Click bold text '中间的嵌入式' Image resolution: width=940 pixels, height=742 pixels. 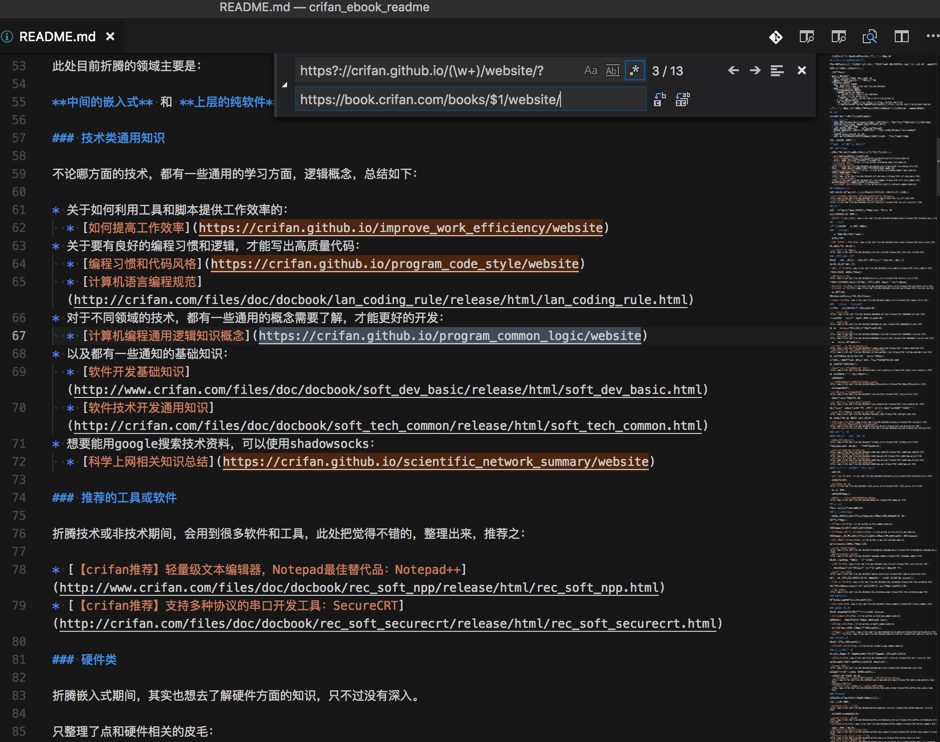coord(103,102)
